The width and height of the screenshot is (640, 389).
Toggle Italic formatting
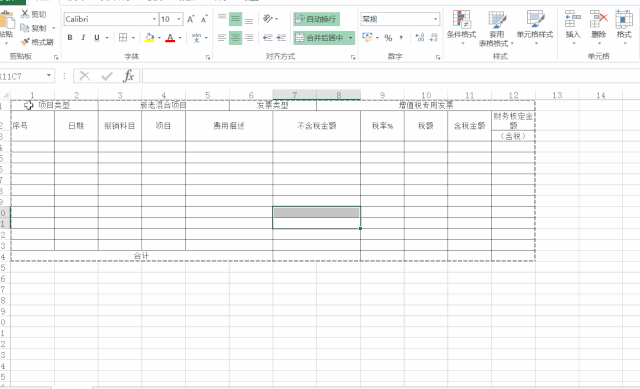[x=83, y=38]
